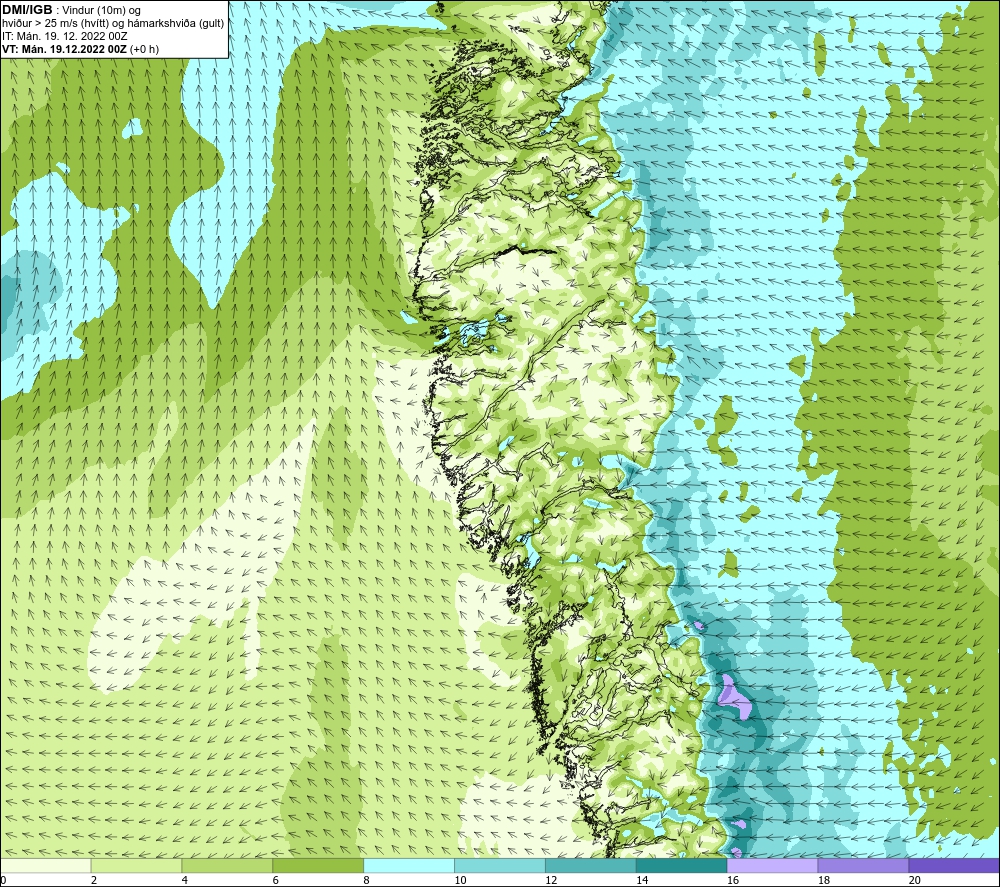Click the 6–8 m/s dark green legend swatch
Viewport: 1000px width, 887px height.
(x=318, y=865)
